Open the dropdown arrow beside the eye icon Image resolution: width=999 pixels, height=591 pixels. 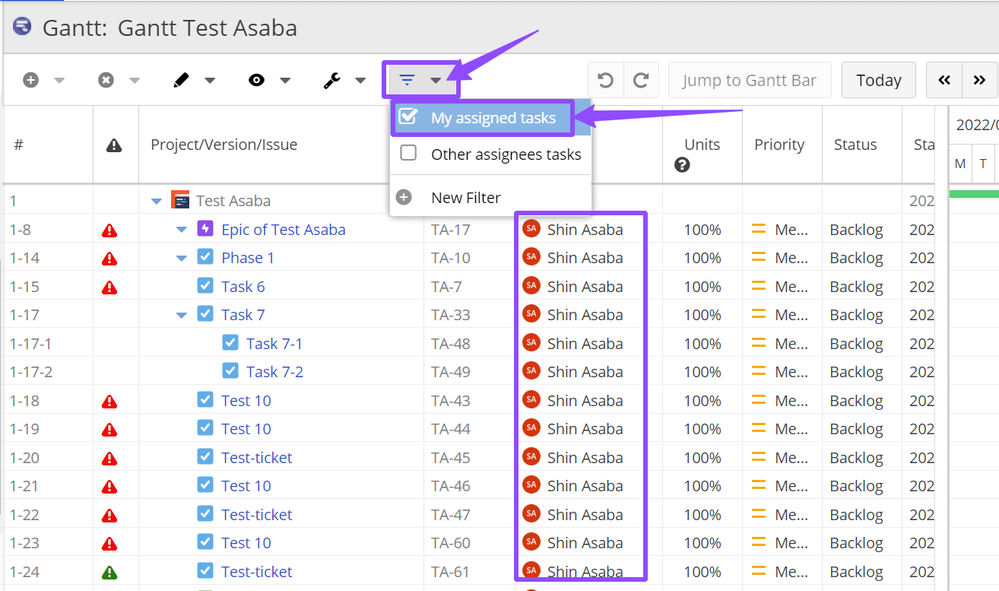[x=285, y=80]
